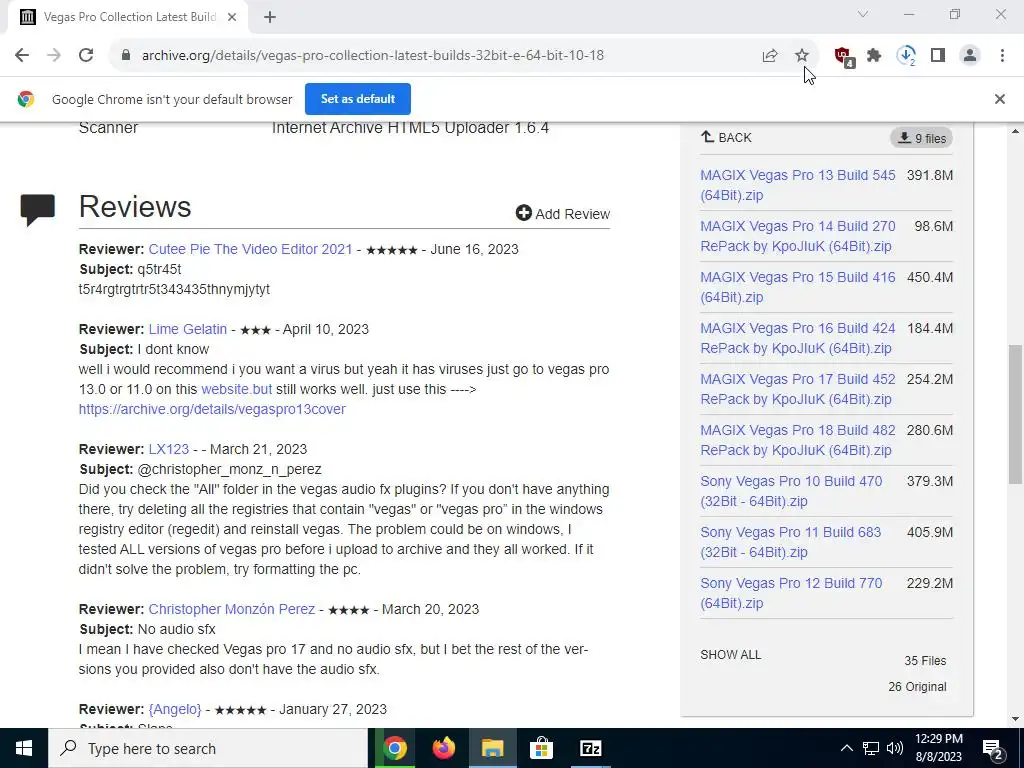Download Sony Vegas Pro 10 Build 470 zip
This screenshot has width=1024, height=768.
(x=791, y=491)
